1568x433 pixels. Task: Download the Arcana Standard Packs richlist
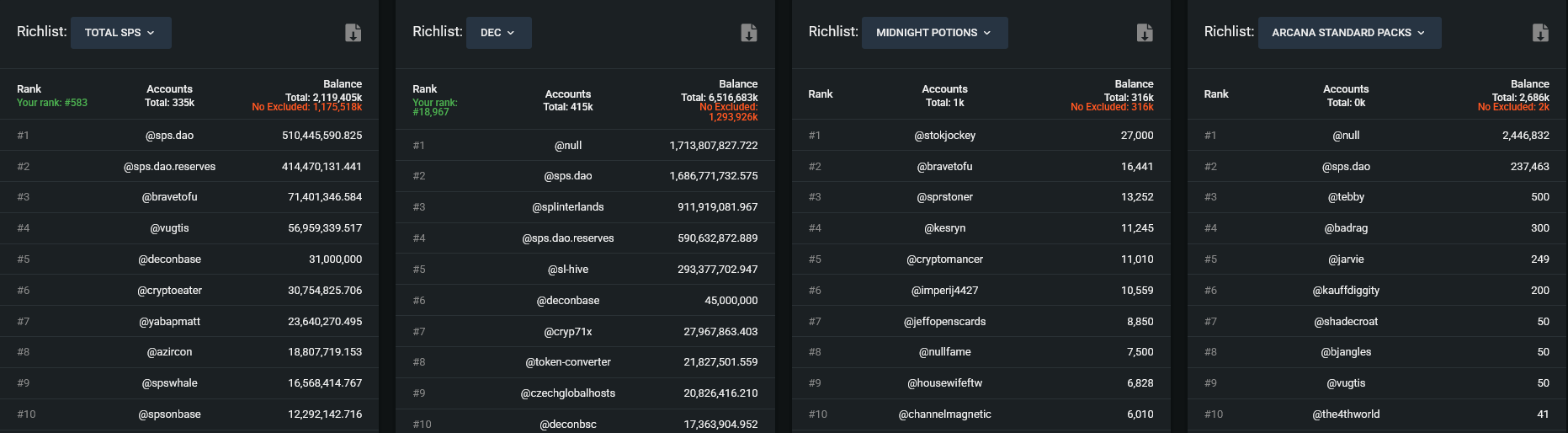(x=1539, y=33)
